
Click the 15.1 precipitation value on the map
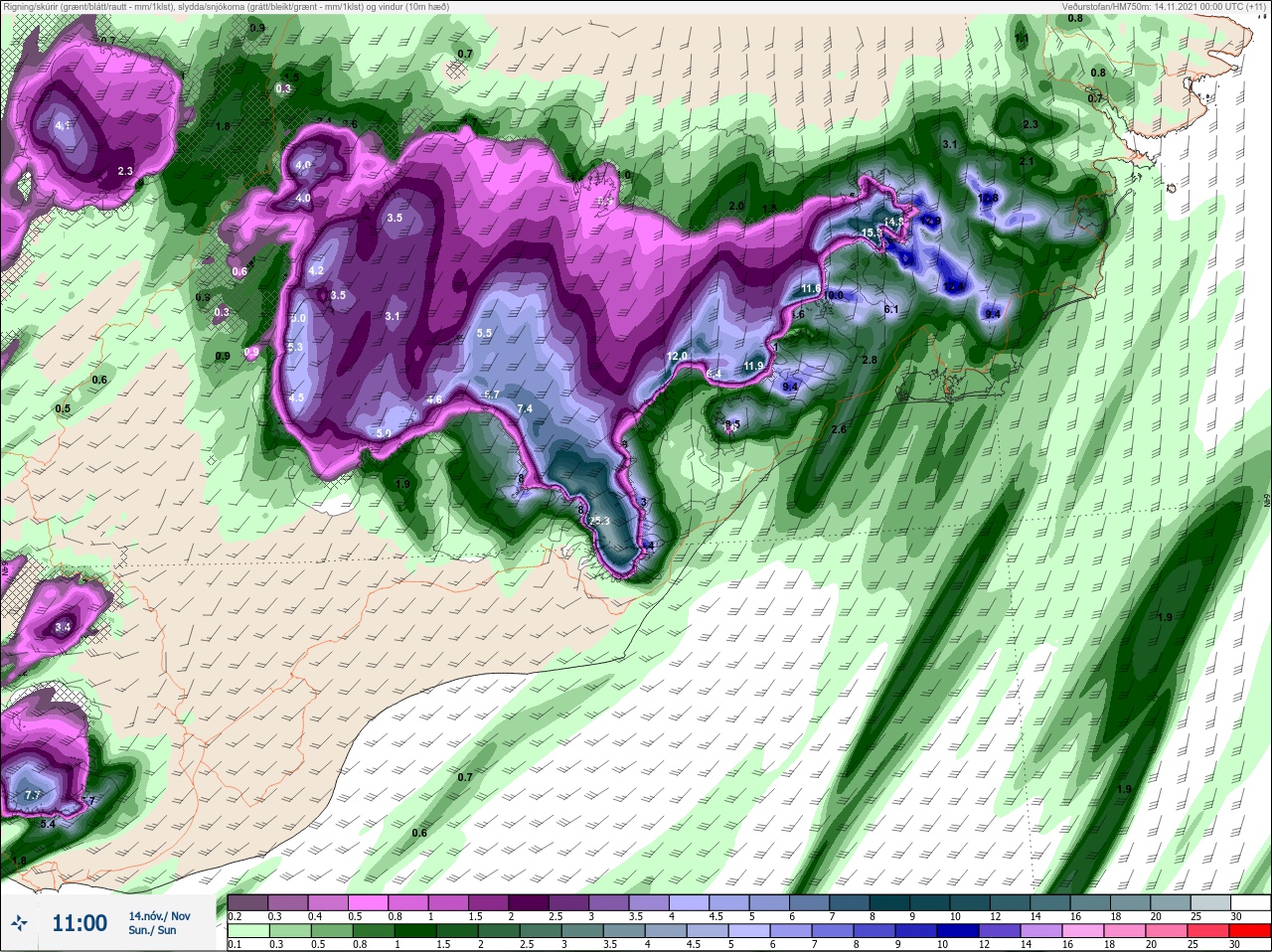(x=870, y=233)
